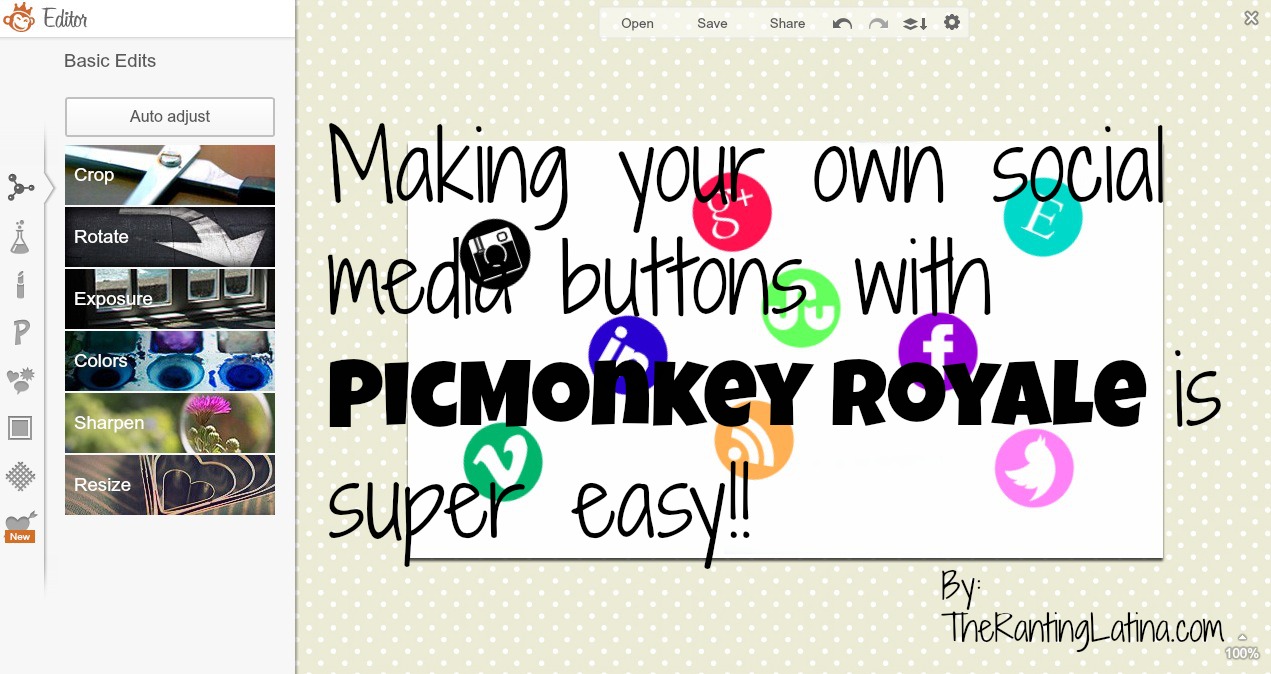Click the Auto adjust button
The image size is (1271, 674).
[170, 116]
